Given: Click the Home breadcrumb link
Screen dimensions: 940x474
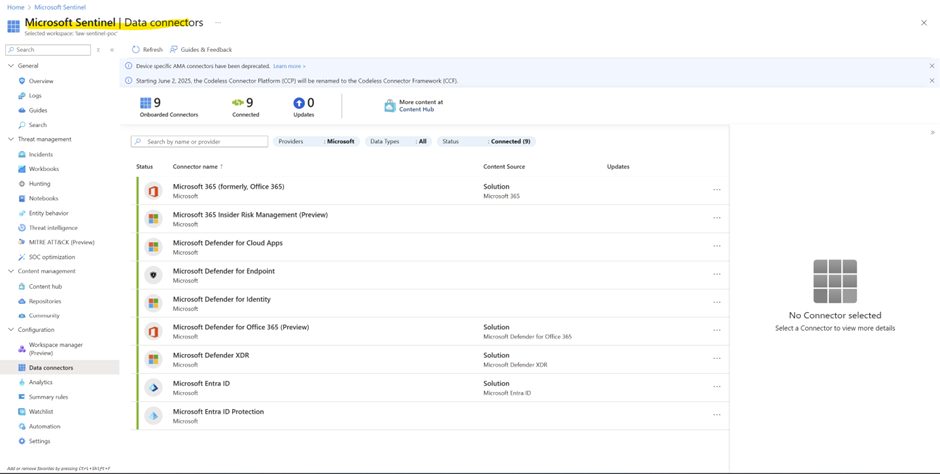Looking at the screenshot, I should [x=15, y=7].
